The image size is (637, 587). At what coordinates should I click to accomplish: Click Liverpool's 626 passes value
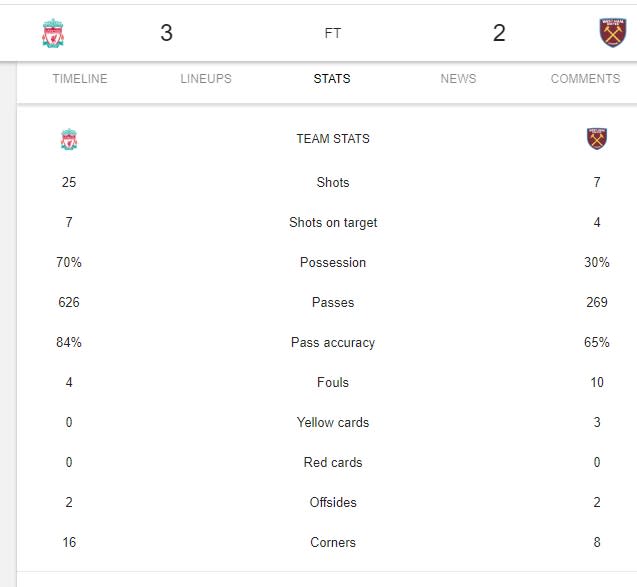(x=69, y=302)
